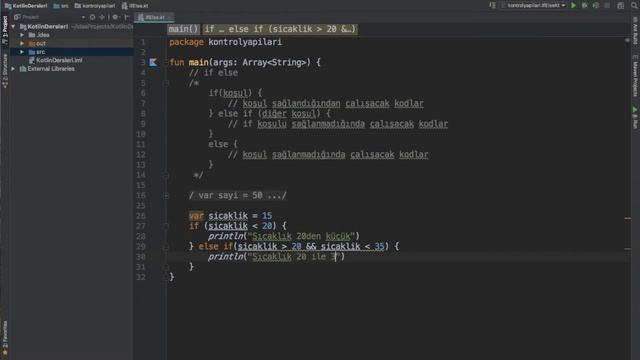Image resolution: width=640 pixels, height=360 pixels.
Task: Click the Stop process icon
Action: point(607,6)
